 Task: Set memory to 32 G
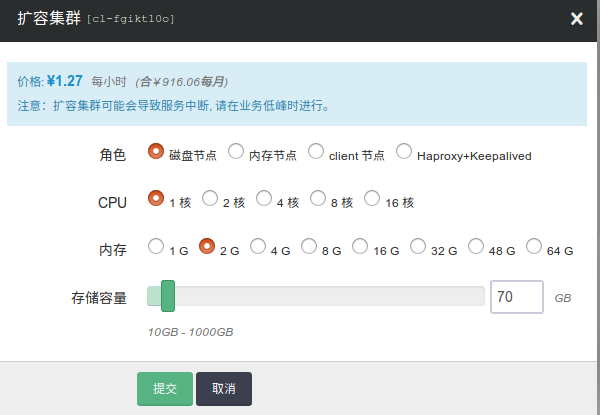(x=417, y=246)
